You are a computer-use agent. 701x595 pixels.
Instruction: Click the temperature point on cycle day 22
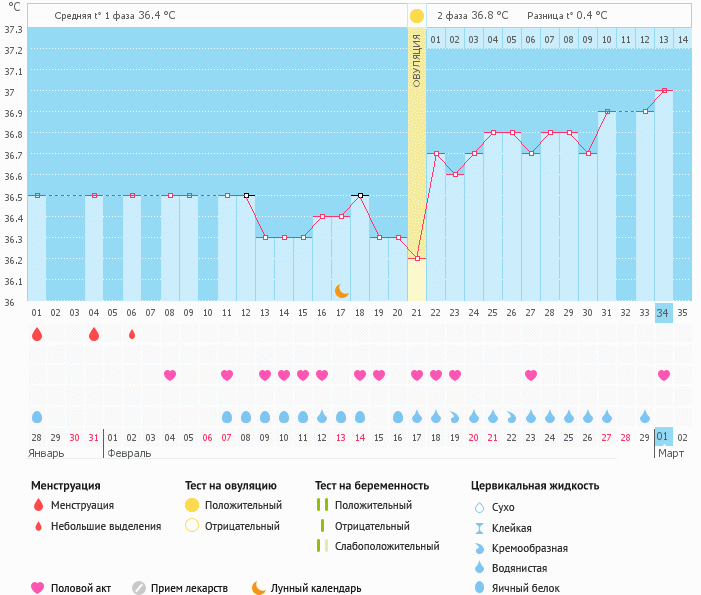436,153
